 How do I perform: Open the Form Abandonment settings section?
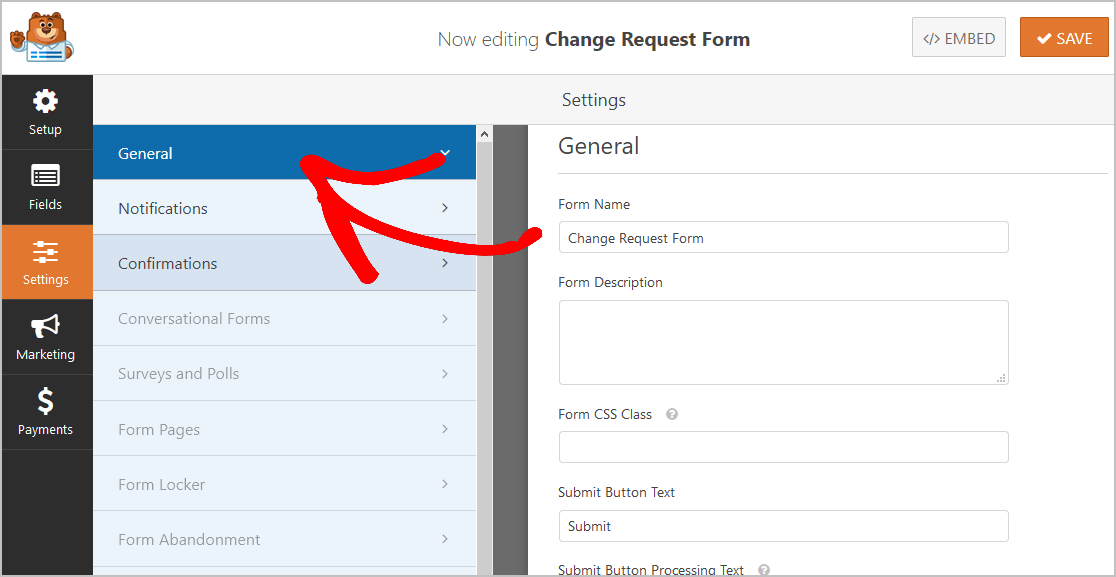point(284,539)
